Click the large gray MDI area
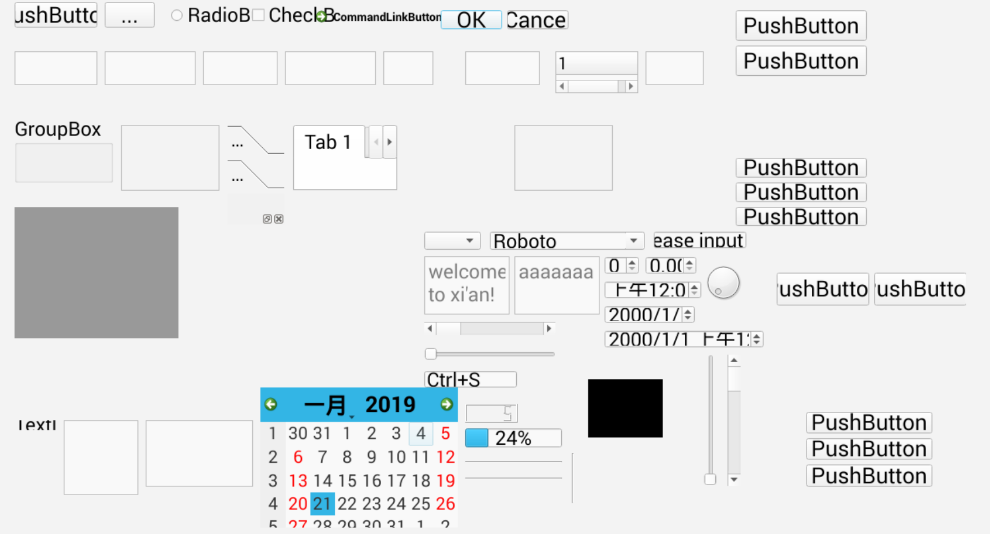Image resolution: width=990 pixels, height=534 pixels. pos(97,273)
